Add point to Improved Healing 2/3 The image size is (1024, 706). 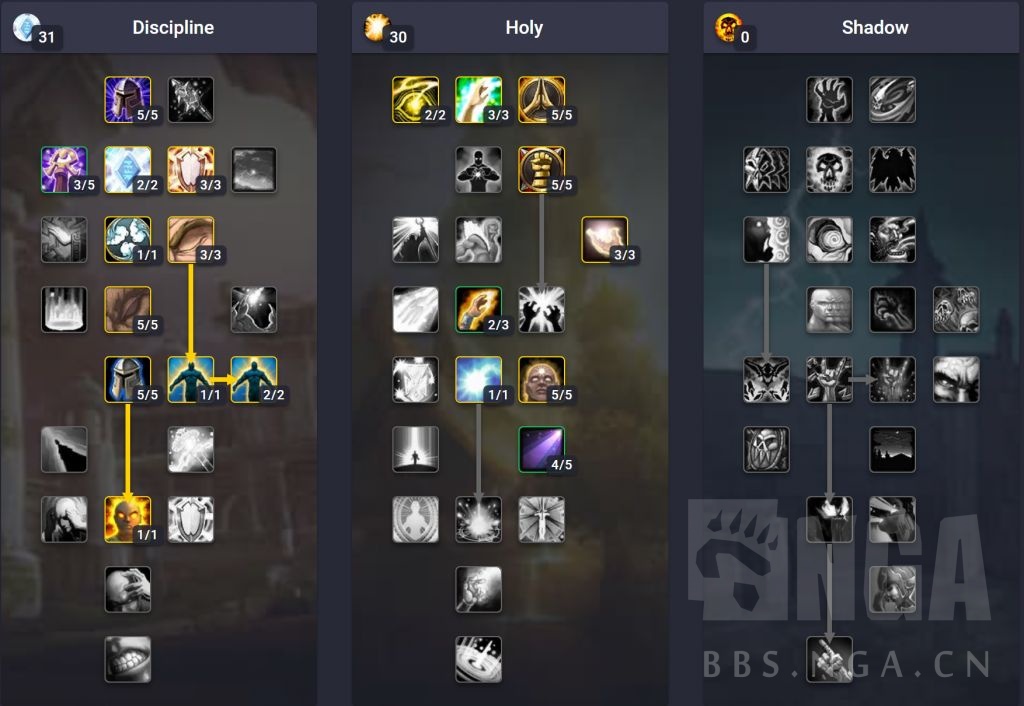point(479,310)
